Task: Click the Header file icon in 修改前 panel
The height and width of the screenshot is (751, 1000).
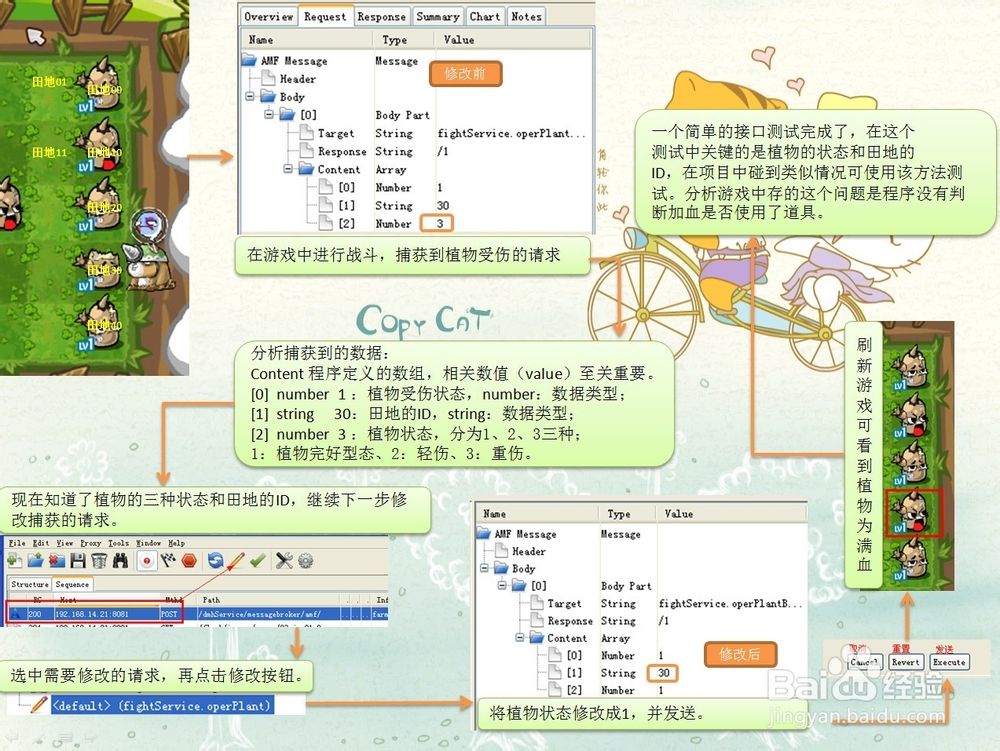Action: coord(268,78)
